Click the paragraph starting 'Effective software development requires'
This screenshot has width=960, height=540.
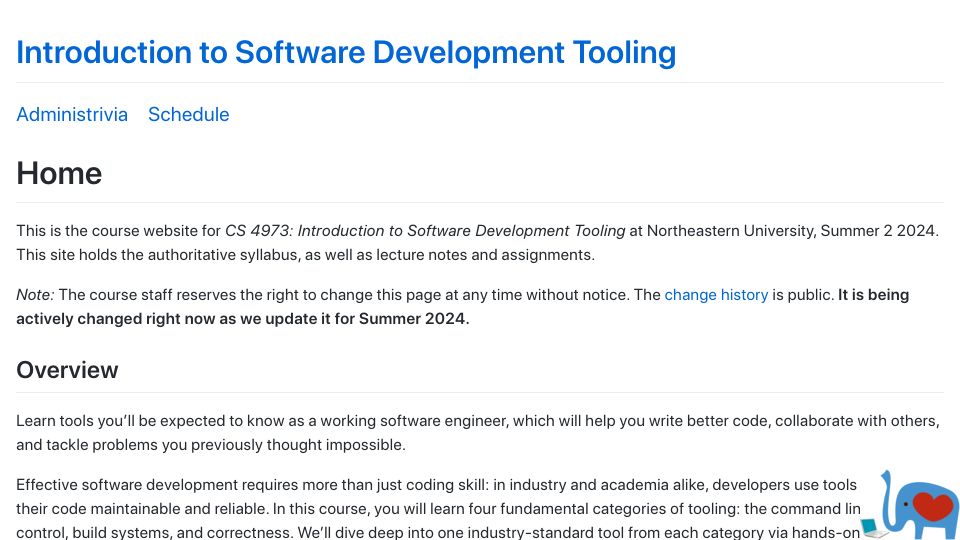click(x=438, y=508)
